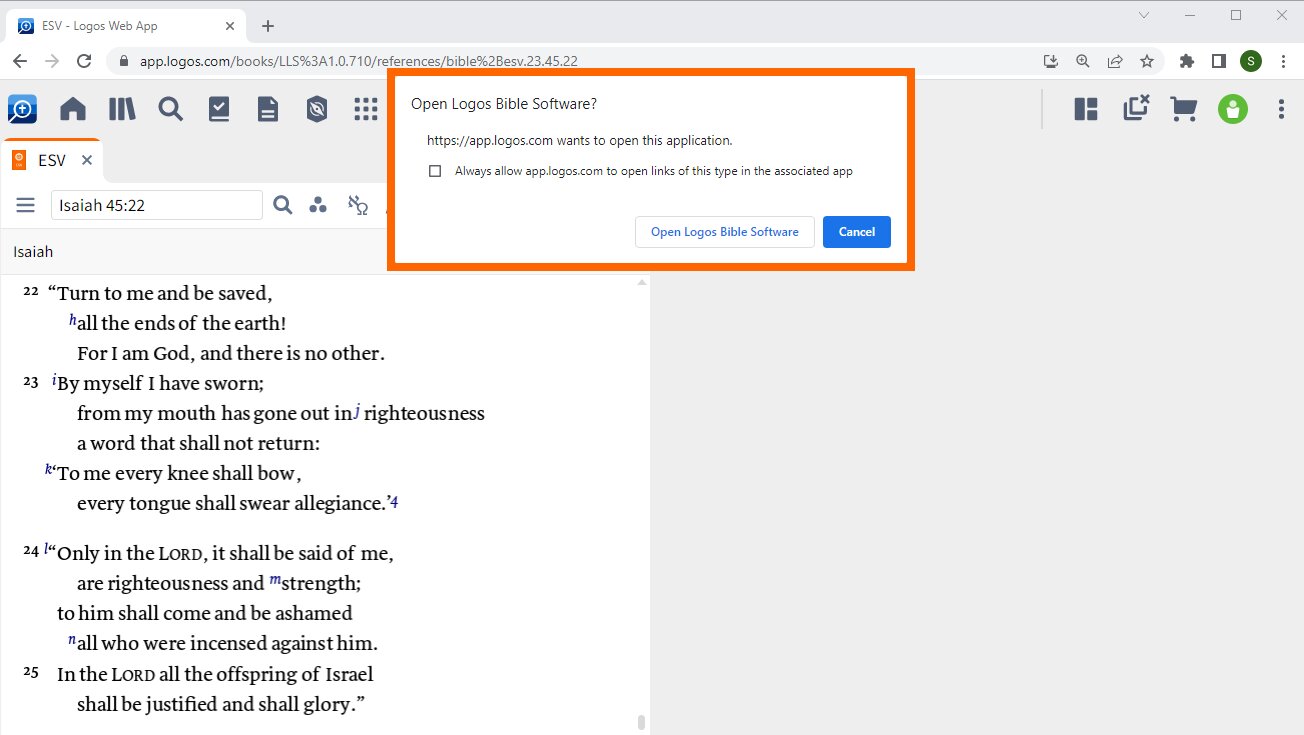Open the green Logos account avatar
The image size is (1304, 735).
point(1233,109)
